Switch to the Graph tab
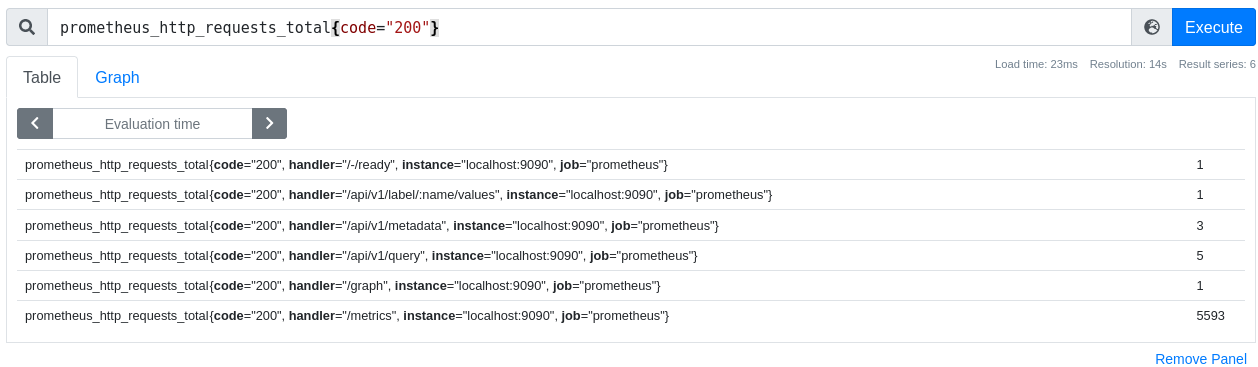1258x367 pixels. pyautogui.click(x=117, y=77)
